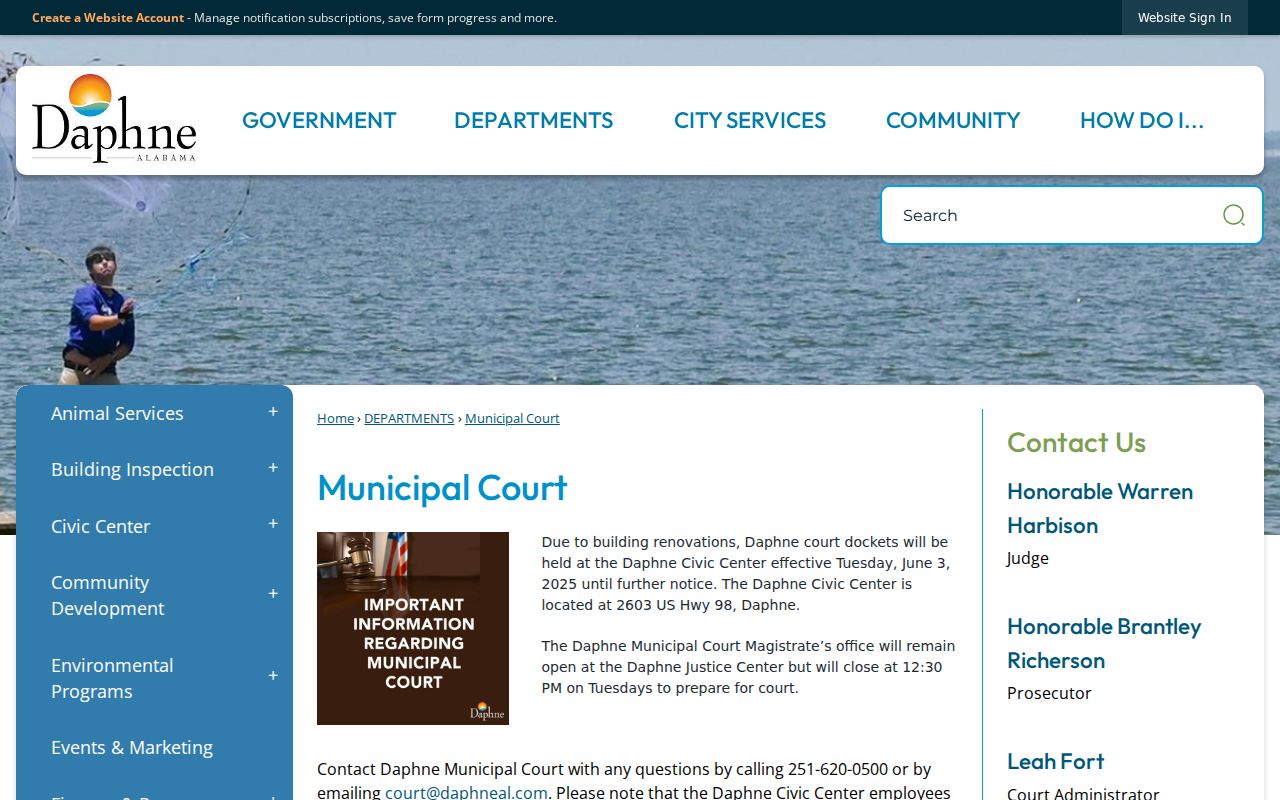Click the Contact Us heading
The width and height of the screenshot is (1280, 800).
coord(1076,442)
